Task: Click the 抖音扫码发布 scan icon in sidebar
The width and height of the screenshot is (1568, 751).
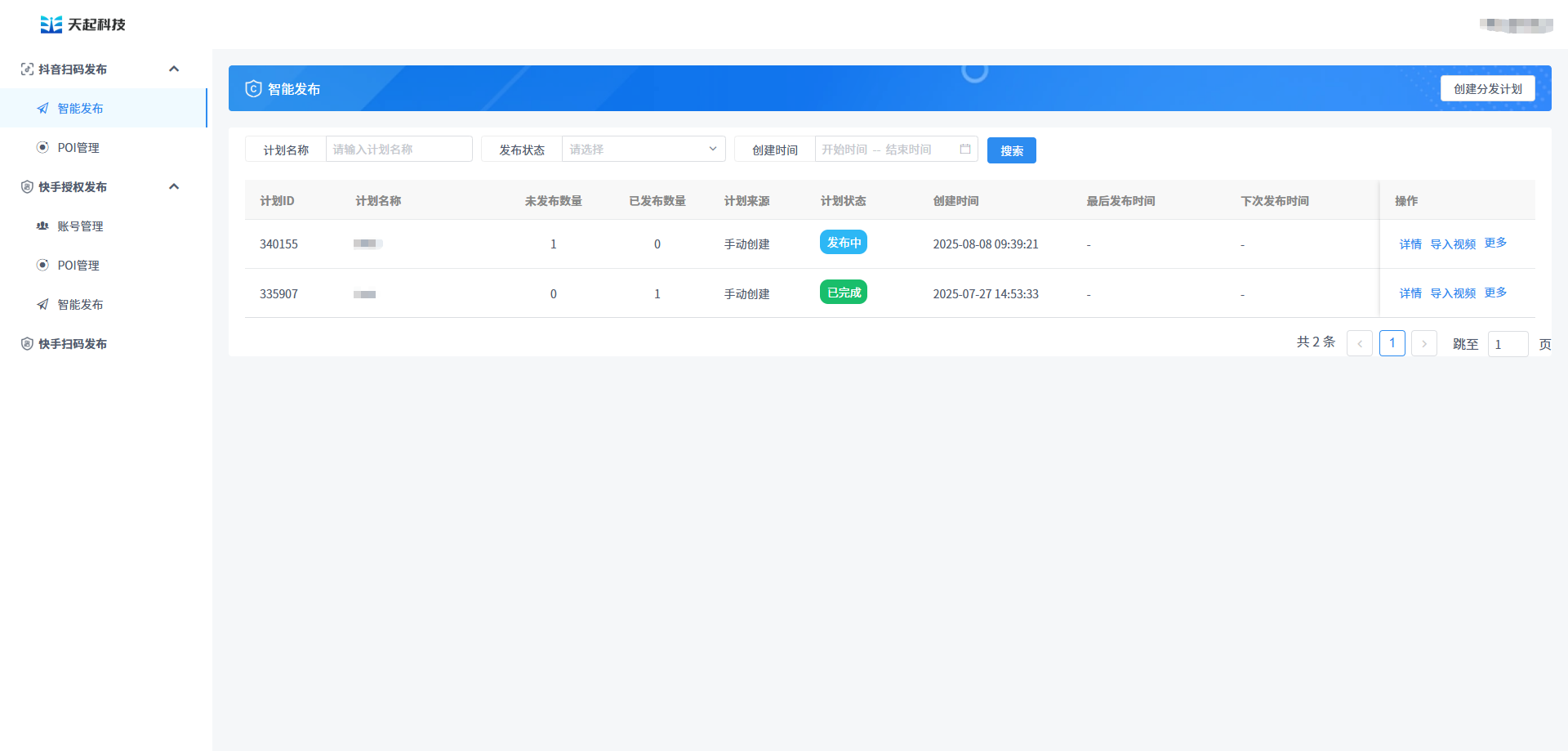Action: click(x=27, y=69)
